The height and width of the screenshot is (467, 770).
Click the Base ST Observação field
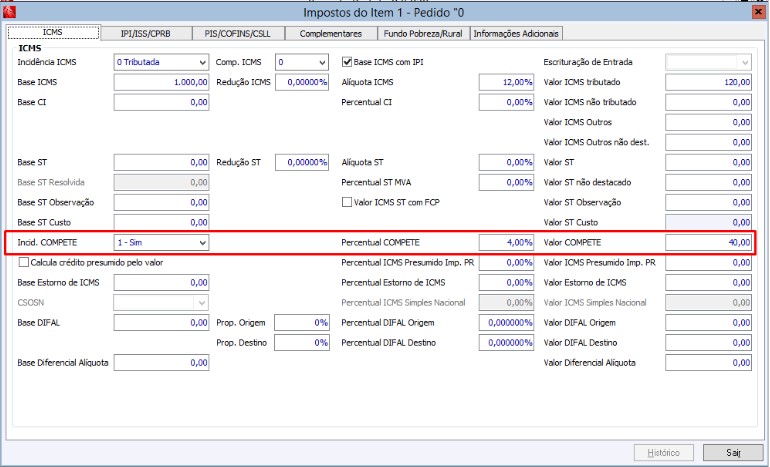(x=161, y=202)
